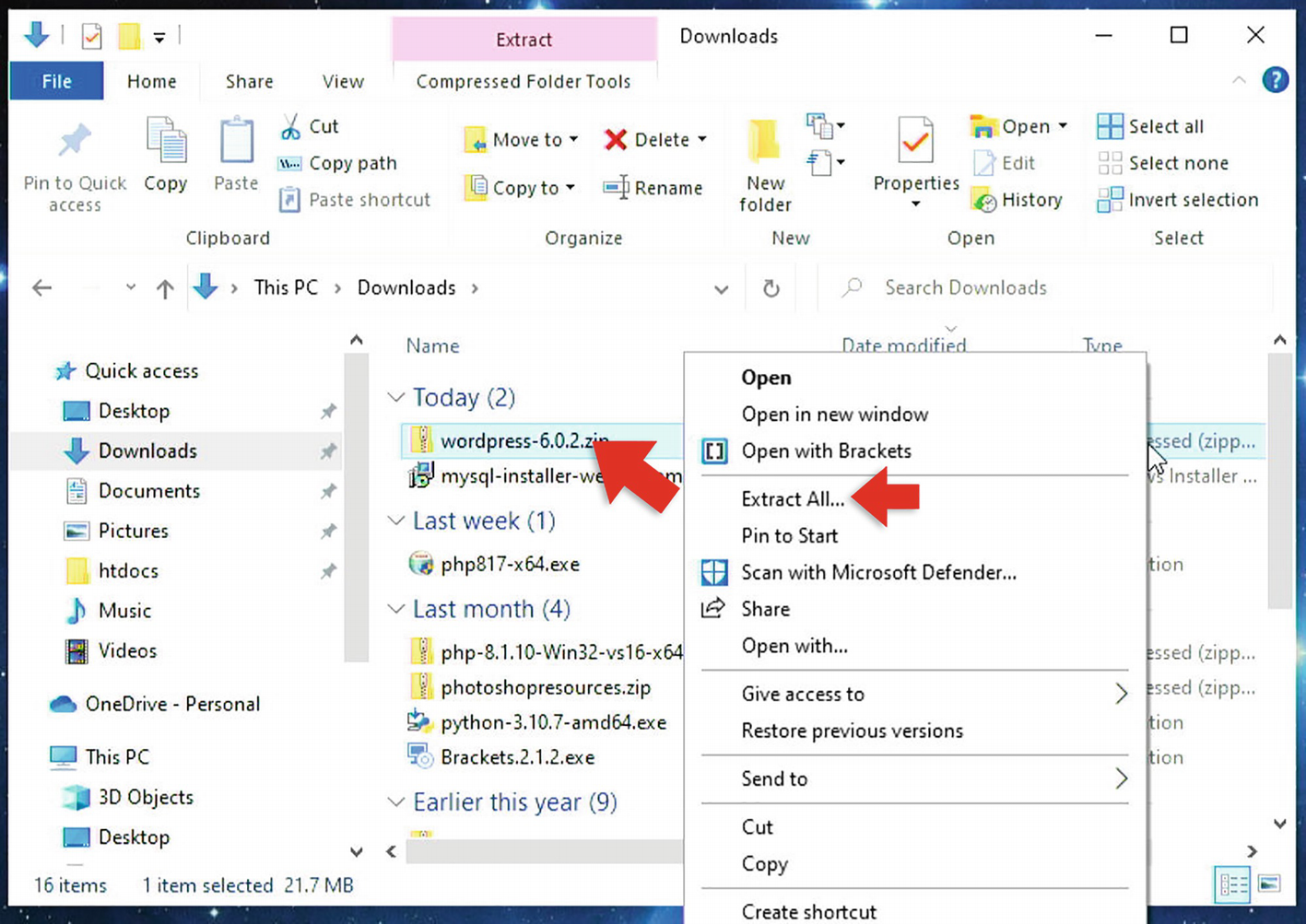Screen dimensions: 1306x924
Task: Click Invert selection in the ribbon
Action: (1178, 200)
